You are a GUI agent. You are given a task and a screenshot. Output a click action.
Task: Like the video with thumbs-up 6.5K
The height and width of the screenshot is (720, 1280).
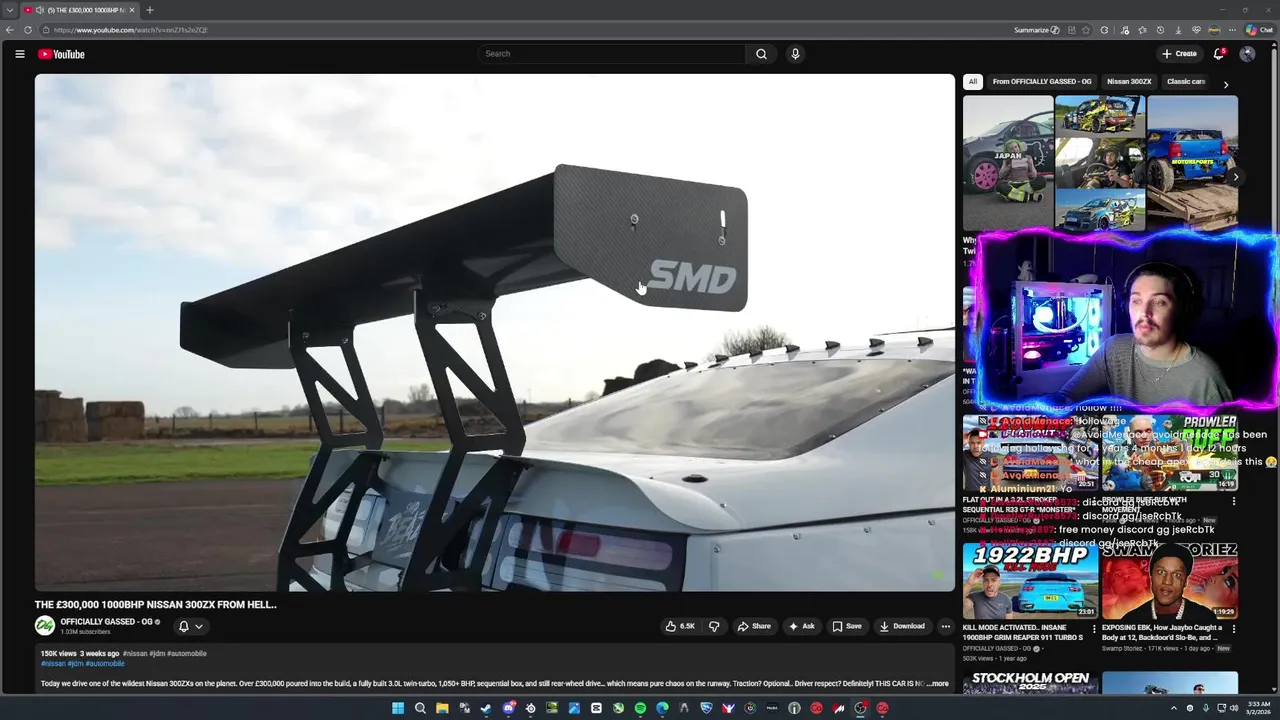click(x=679, y=626)
